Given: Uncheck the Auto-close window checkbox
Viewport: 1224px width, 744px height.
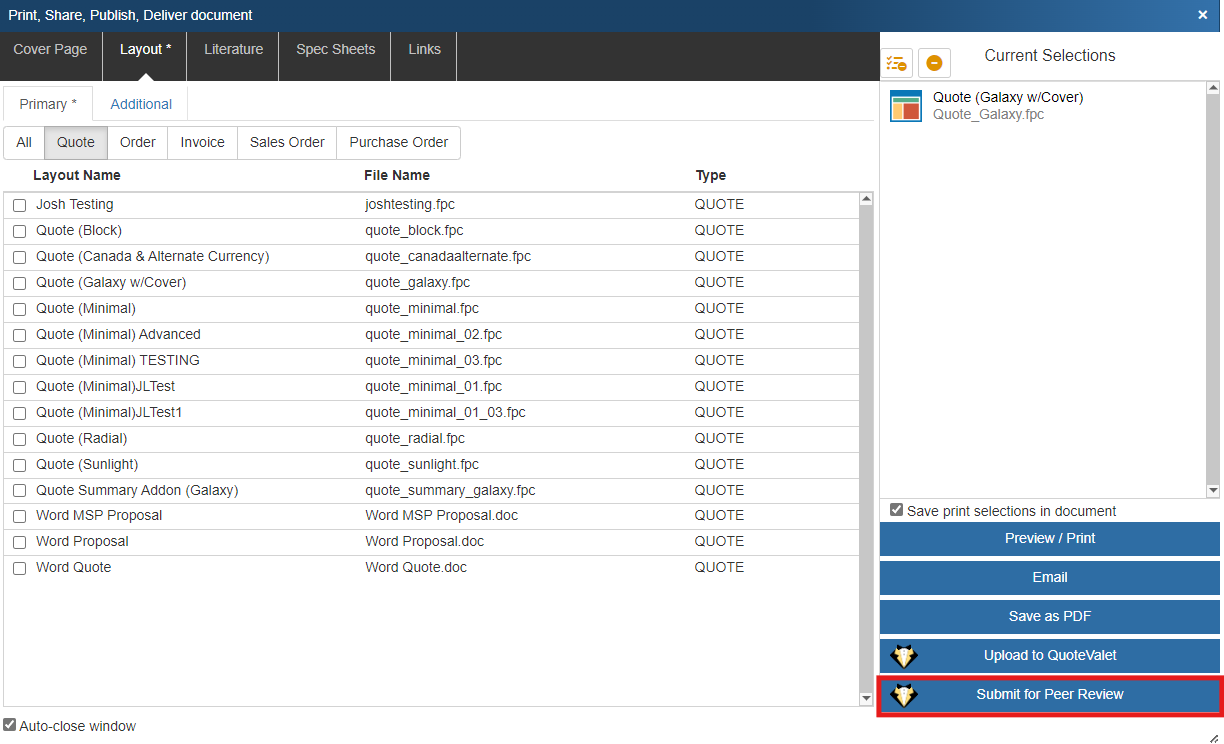Looking at the screenshot, I should pos(10,725).
